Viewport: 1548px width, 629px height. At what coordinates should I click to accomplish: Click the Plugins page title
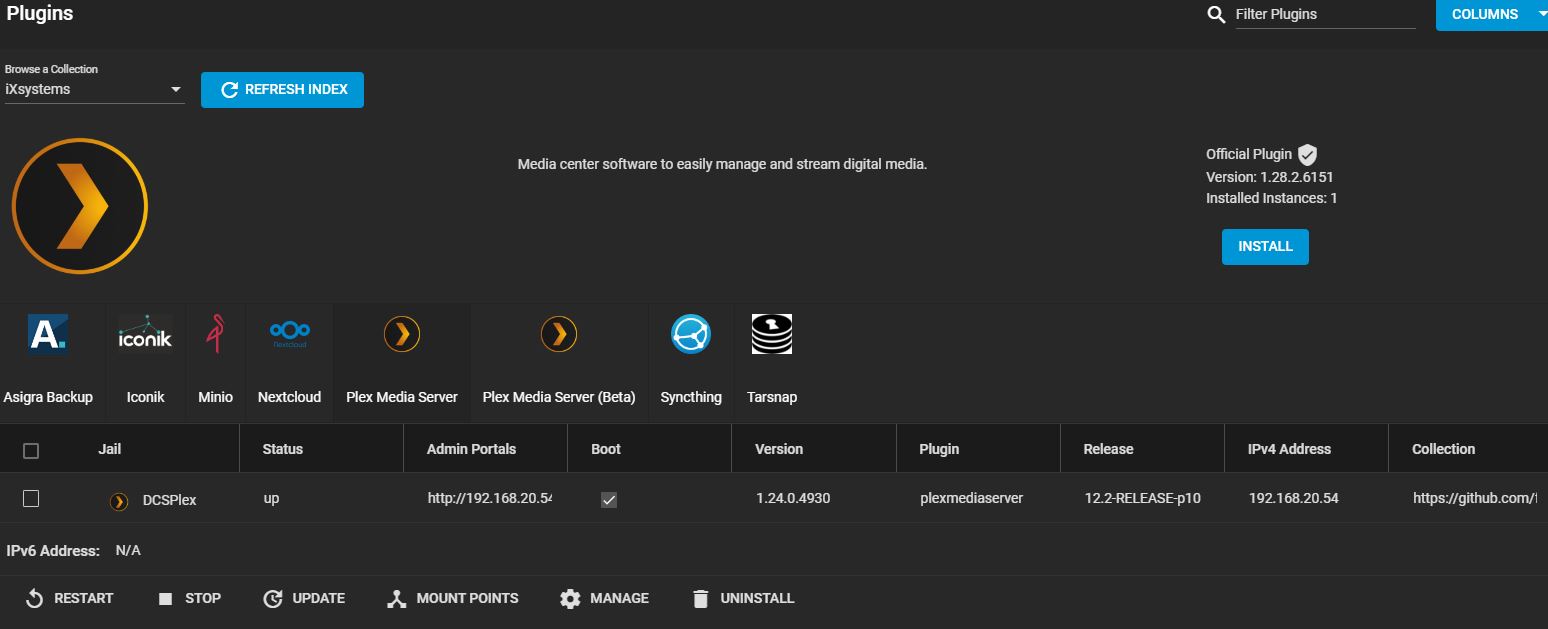point(40,14)
